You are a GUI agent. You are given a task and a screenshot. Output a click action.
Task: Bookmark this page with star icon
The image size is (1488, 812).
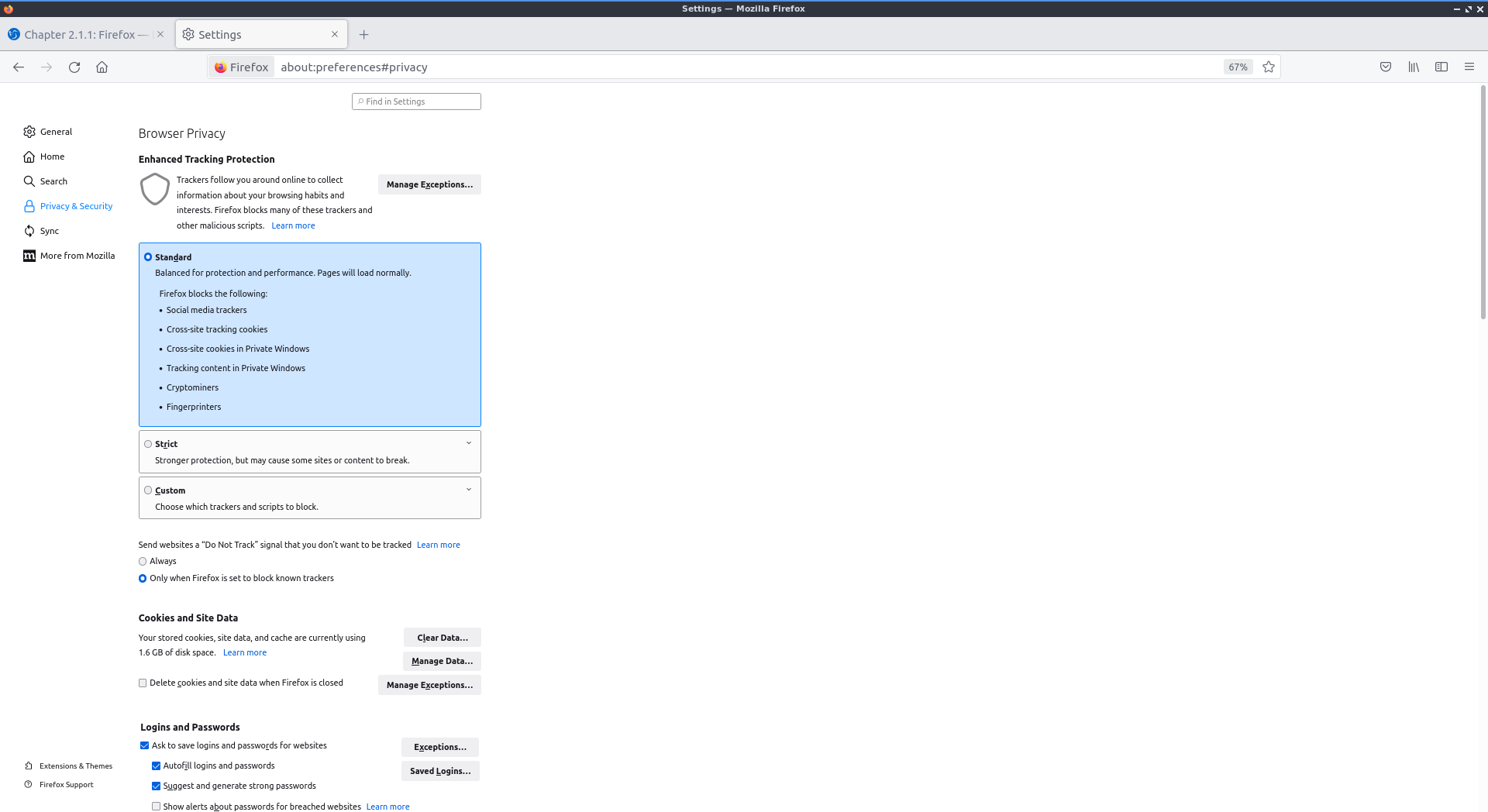click(x=1269, y=67)
